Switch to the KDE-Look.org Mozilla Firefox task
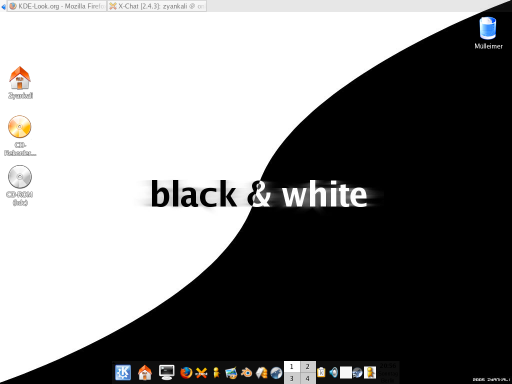Image resolution: width=512 pixels, height=384 pixels. pyautogui.click(x=57, y=6)
